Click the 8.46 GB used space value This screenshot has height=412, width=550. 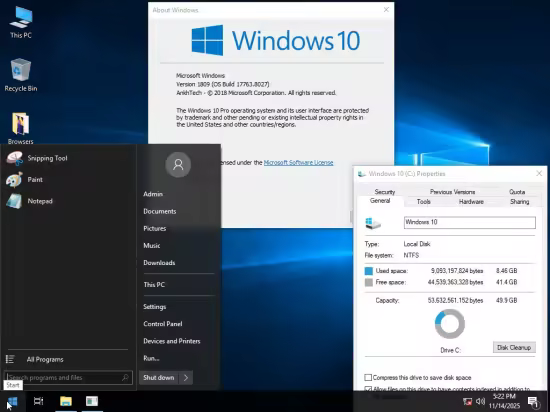[x=507, y=271]
